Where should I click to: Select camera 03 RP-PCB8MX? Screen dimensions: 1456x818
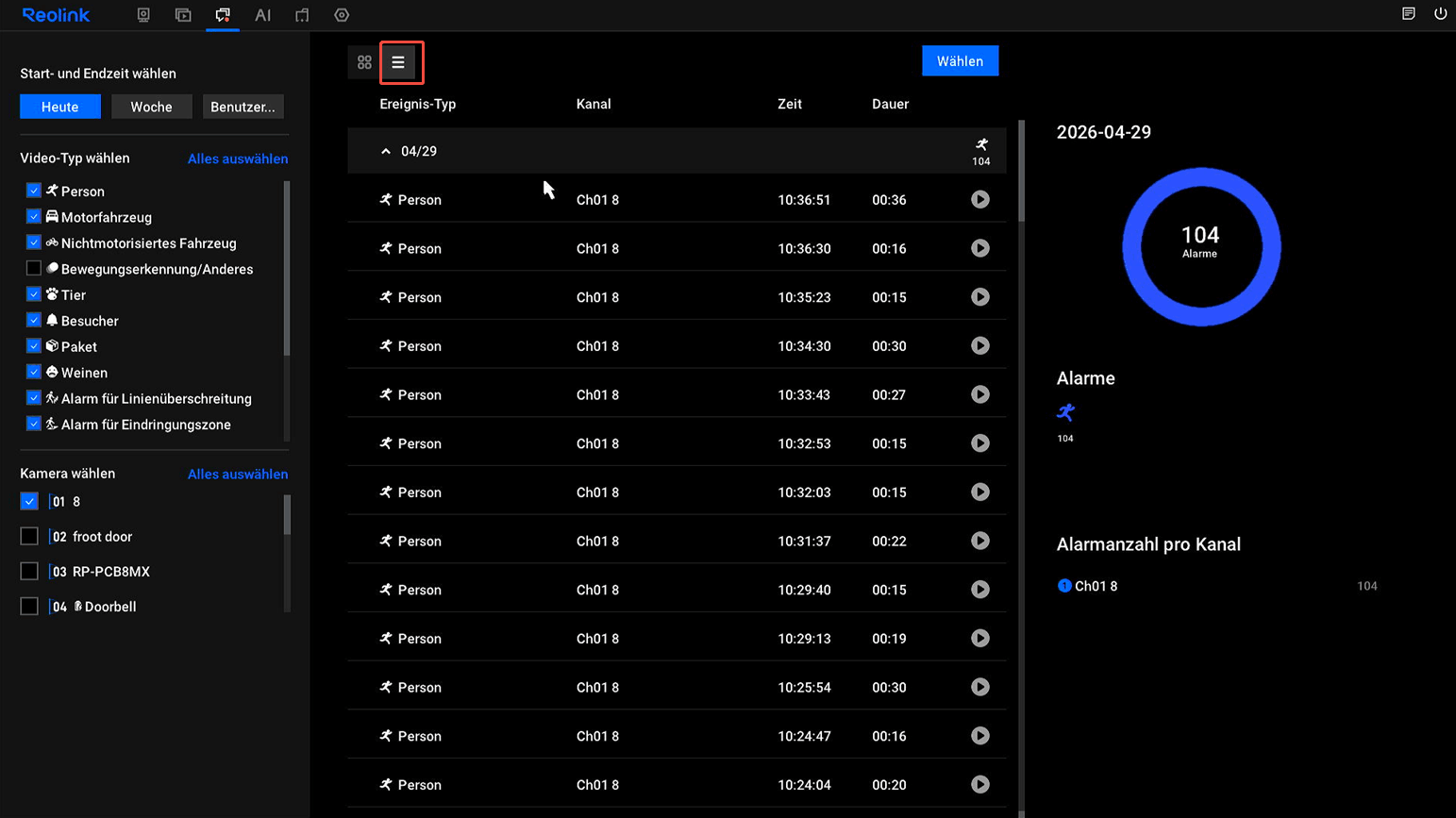click(29, 572)
